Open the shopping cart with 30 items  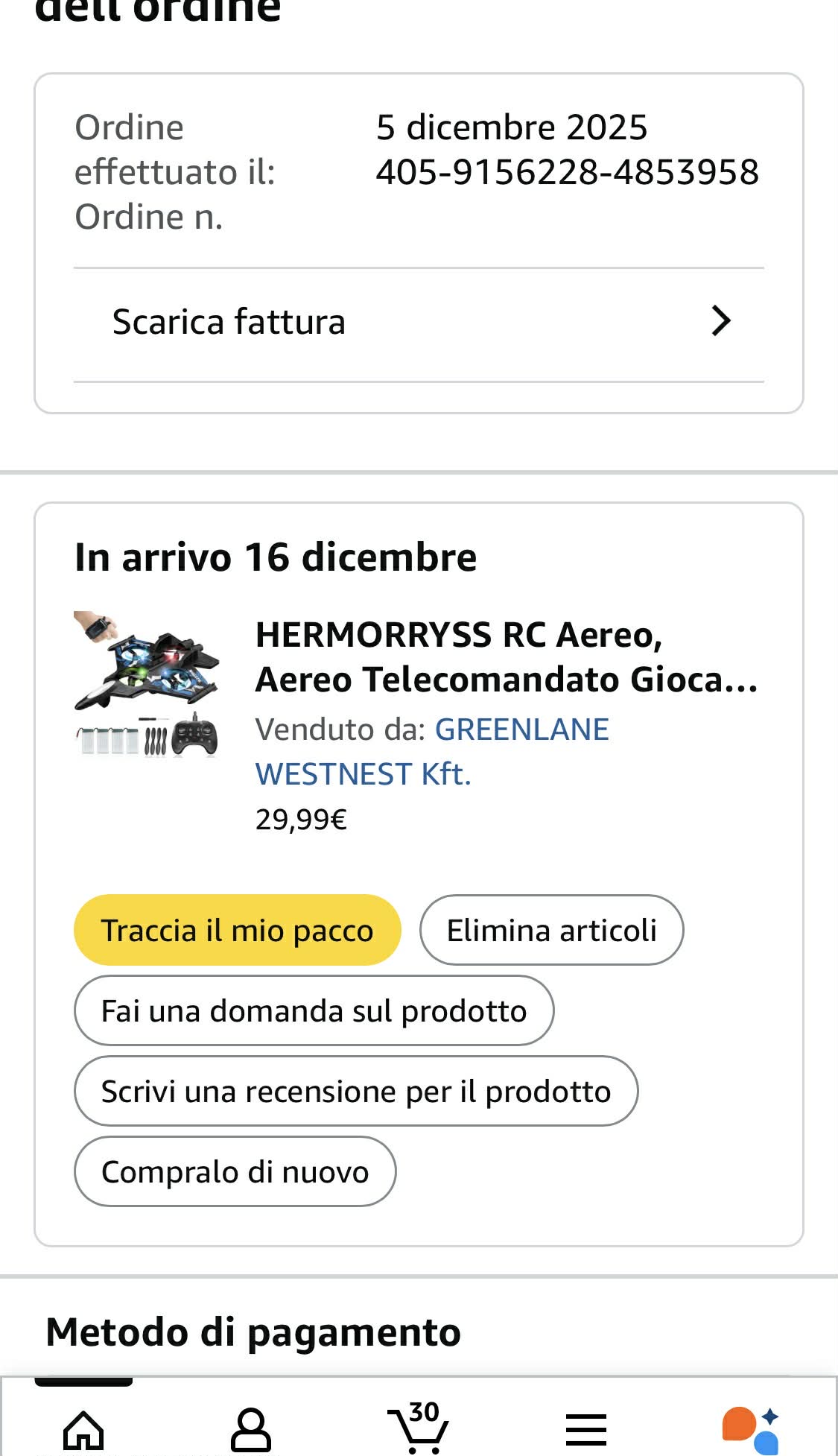419,1428
